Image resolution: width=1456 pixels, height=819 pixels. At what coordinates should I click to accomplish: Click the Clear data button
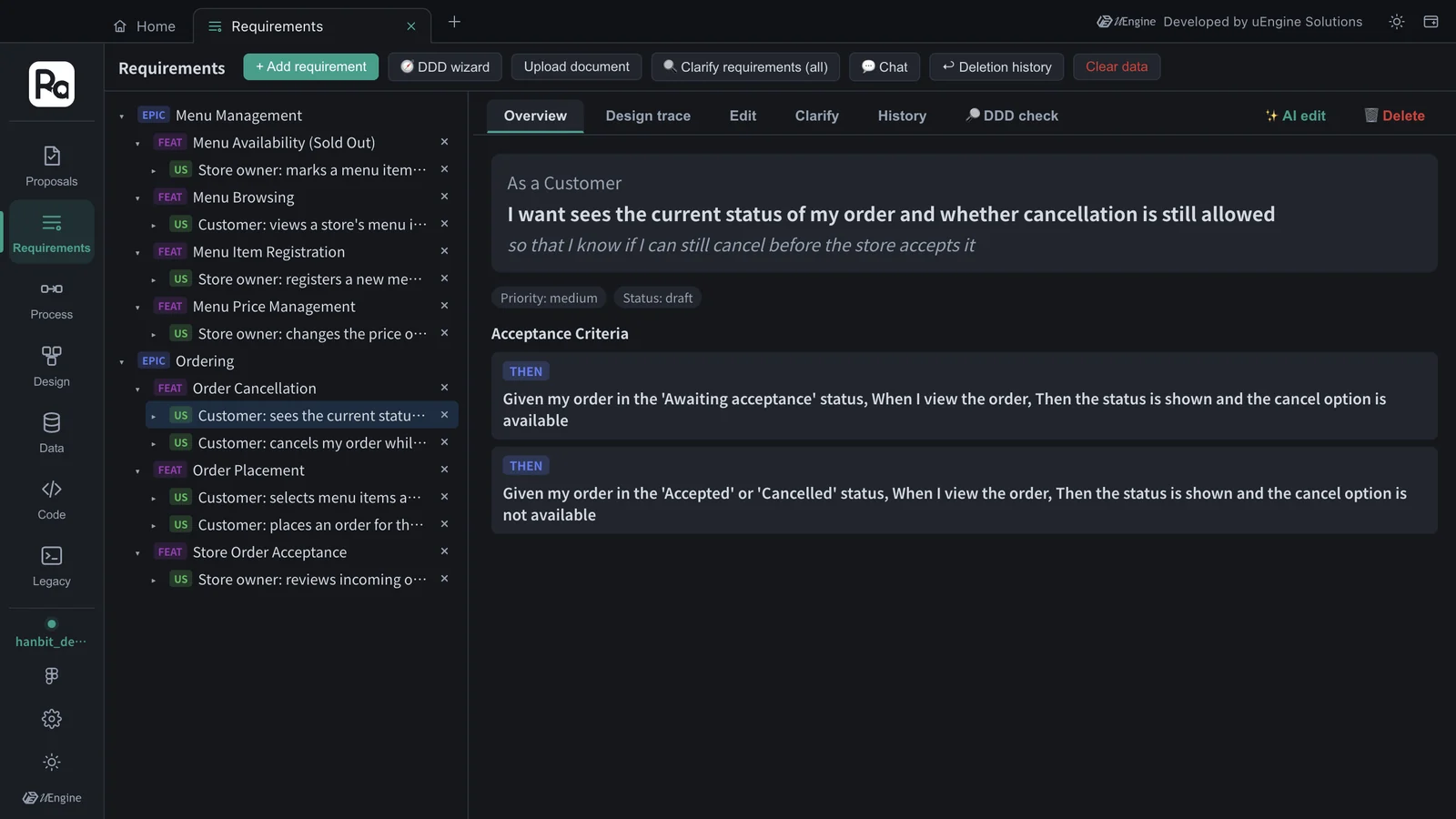point(1117,66)
